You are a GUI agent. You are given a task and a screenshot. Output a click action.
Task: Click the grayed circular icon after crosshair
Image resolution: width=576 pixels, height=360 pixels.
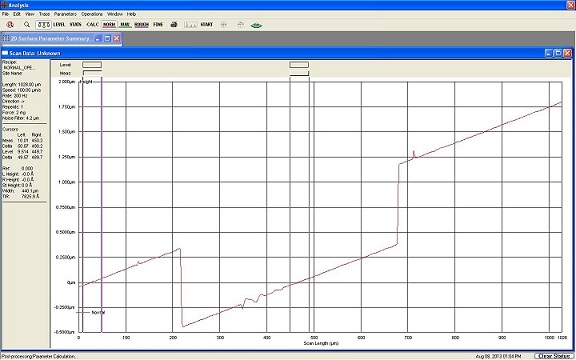pos(241,25)
